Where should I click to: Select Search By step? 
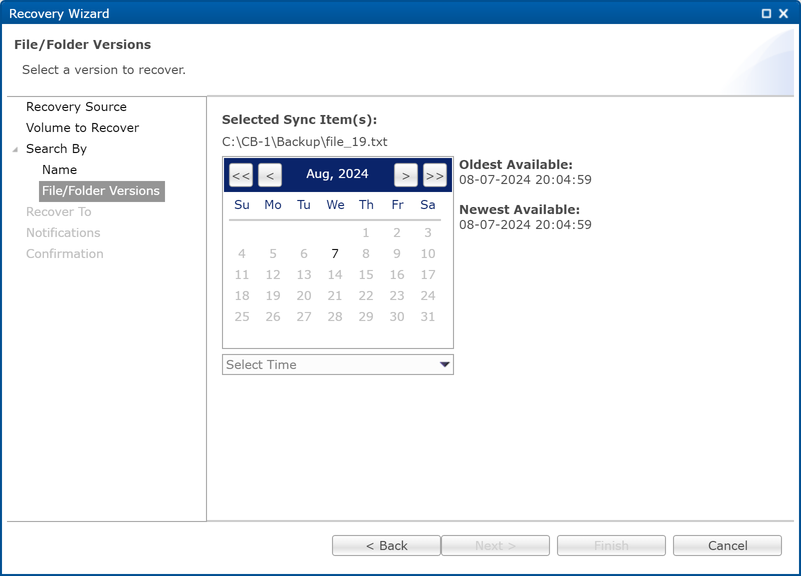(56, 149)
